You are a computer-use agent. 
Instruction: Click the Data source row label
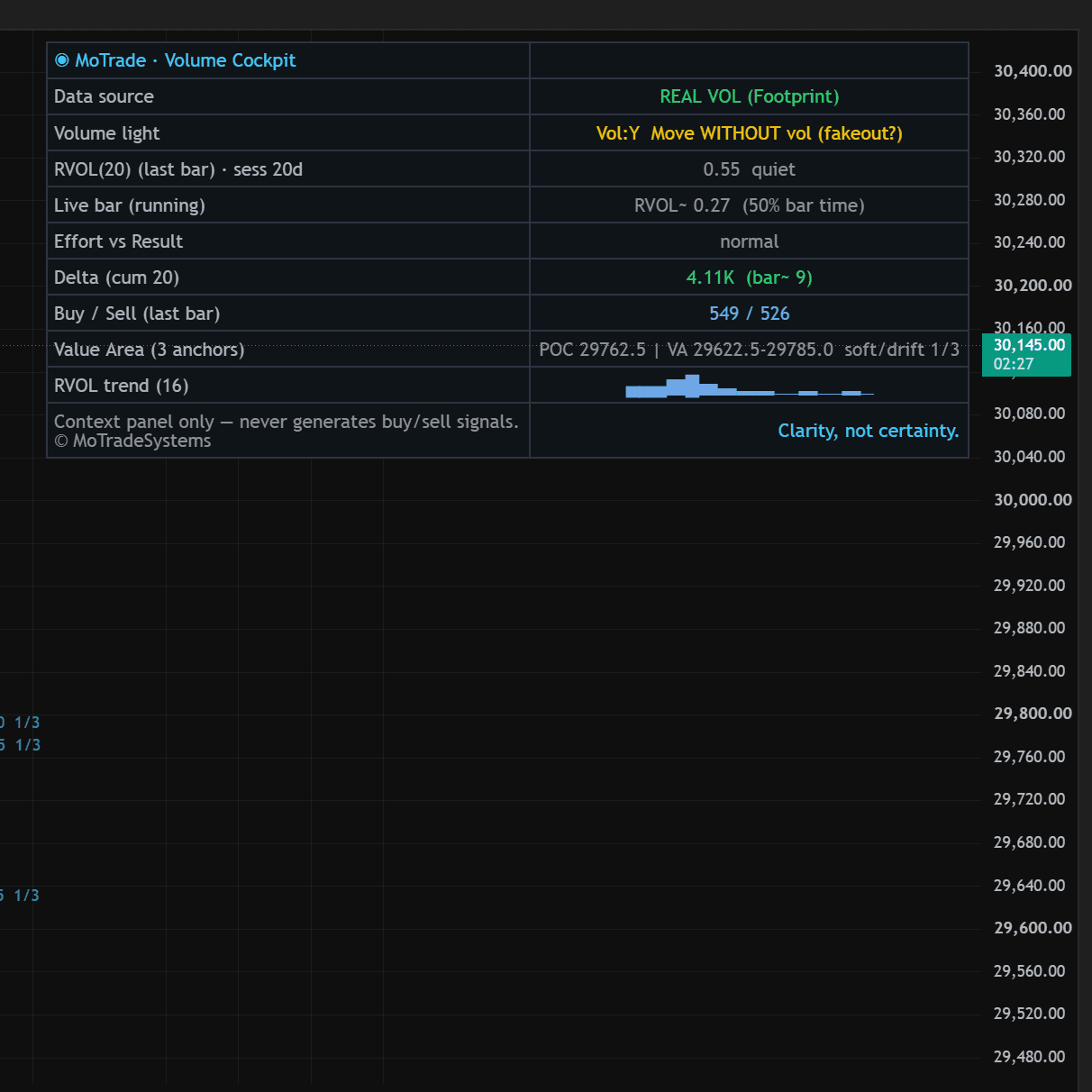tap(104, 96)
